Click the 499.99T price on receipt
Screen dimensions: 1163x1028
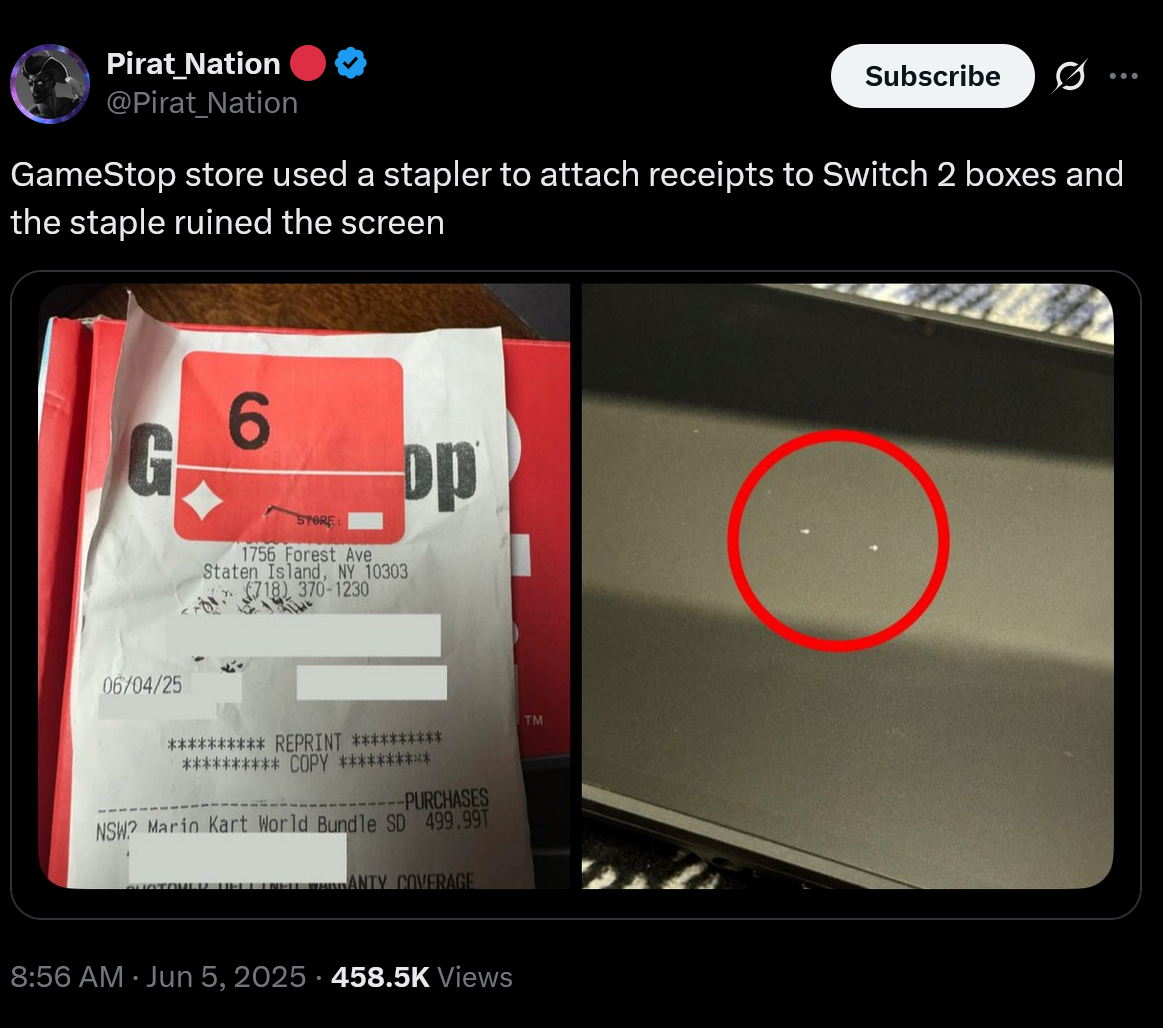pyautogui.click(x=457, y=821)
